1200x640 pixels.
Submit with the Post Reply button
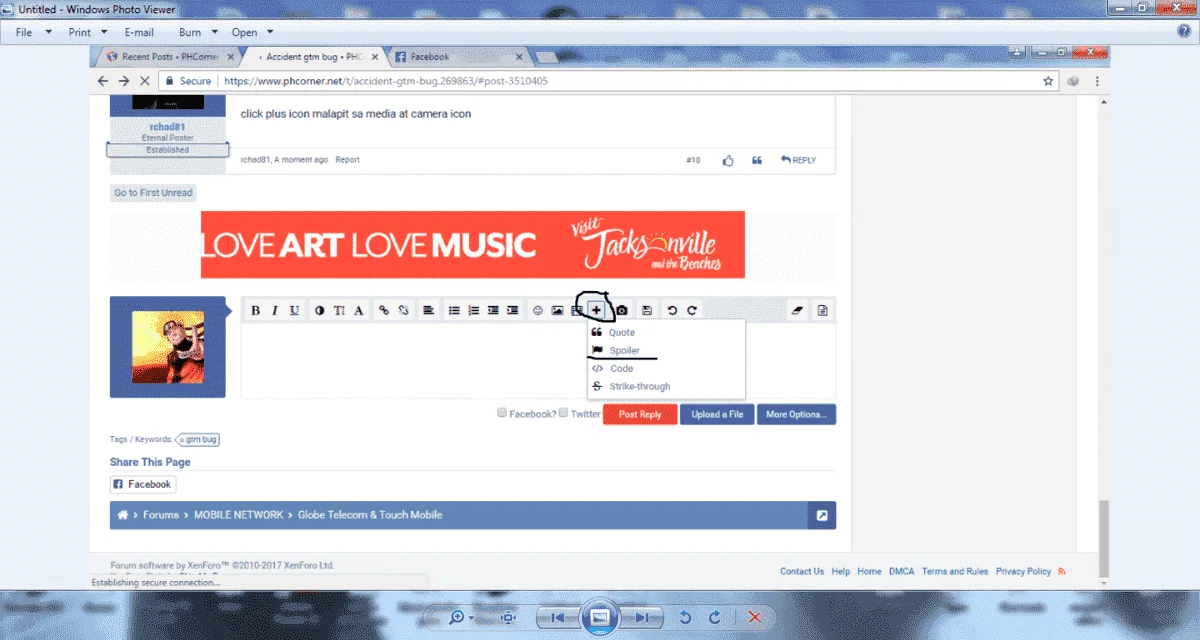[640, 414]
